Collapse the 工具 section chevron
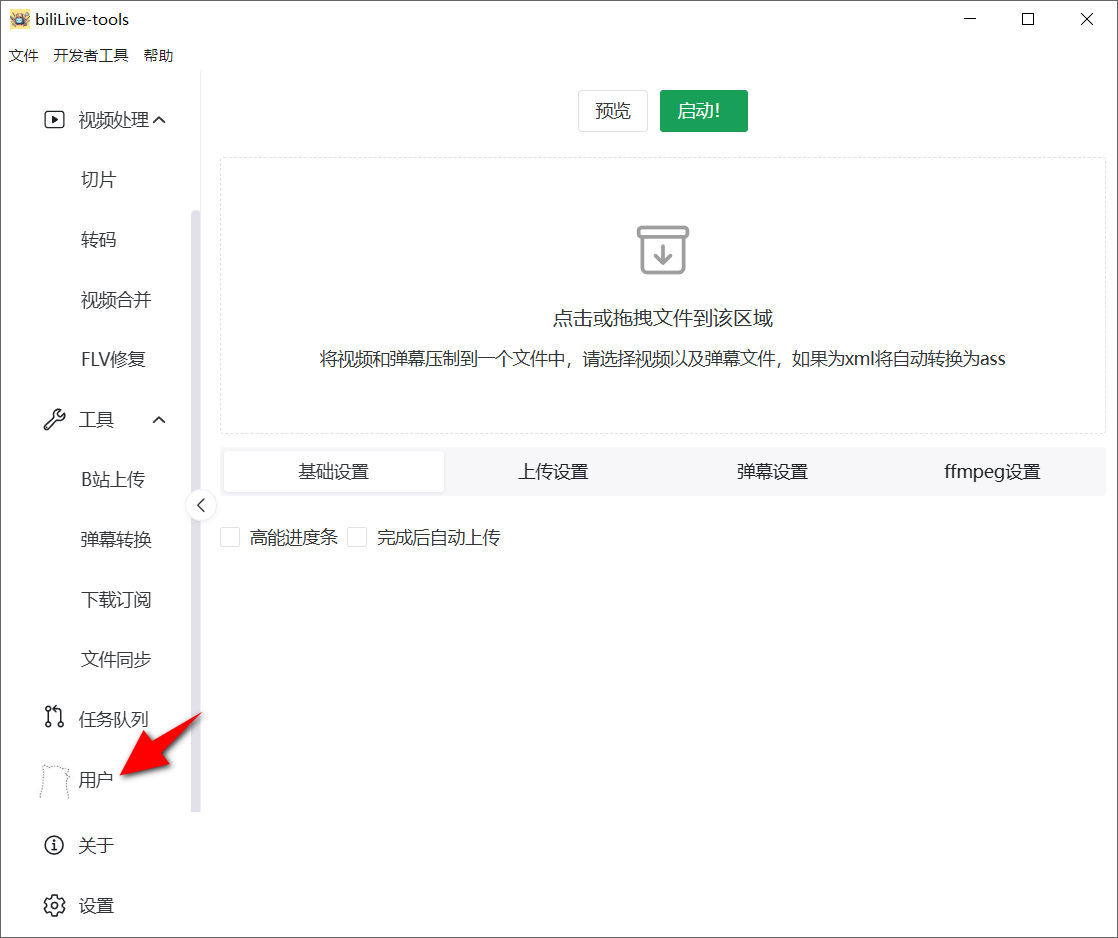The height and width of the screenshot is (938, 1118). coord(158,419)
